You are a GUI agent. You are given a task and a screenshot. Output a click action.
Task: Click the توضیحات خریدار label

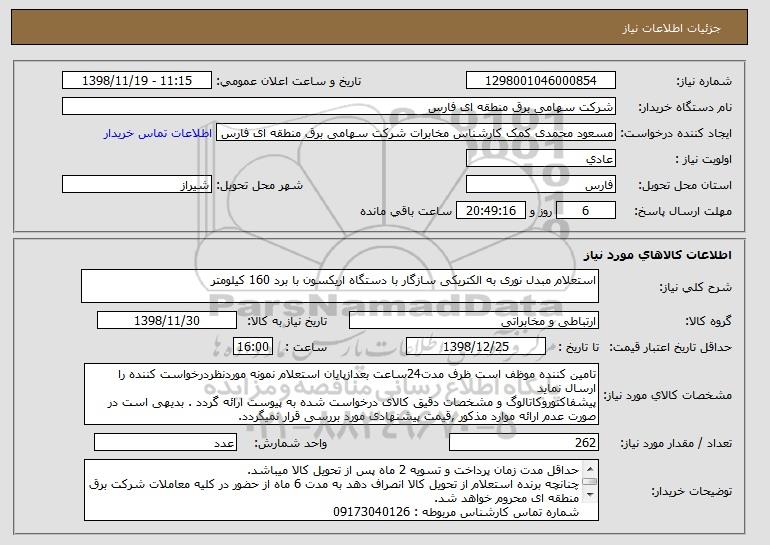click(691, 491)
